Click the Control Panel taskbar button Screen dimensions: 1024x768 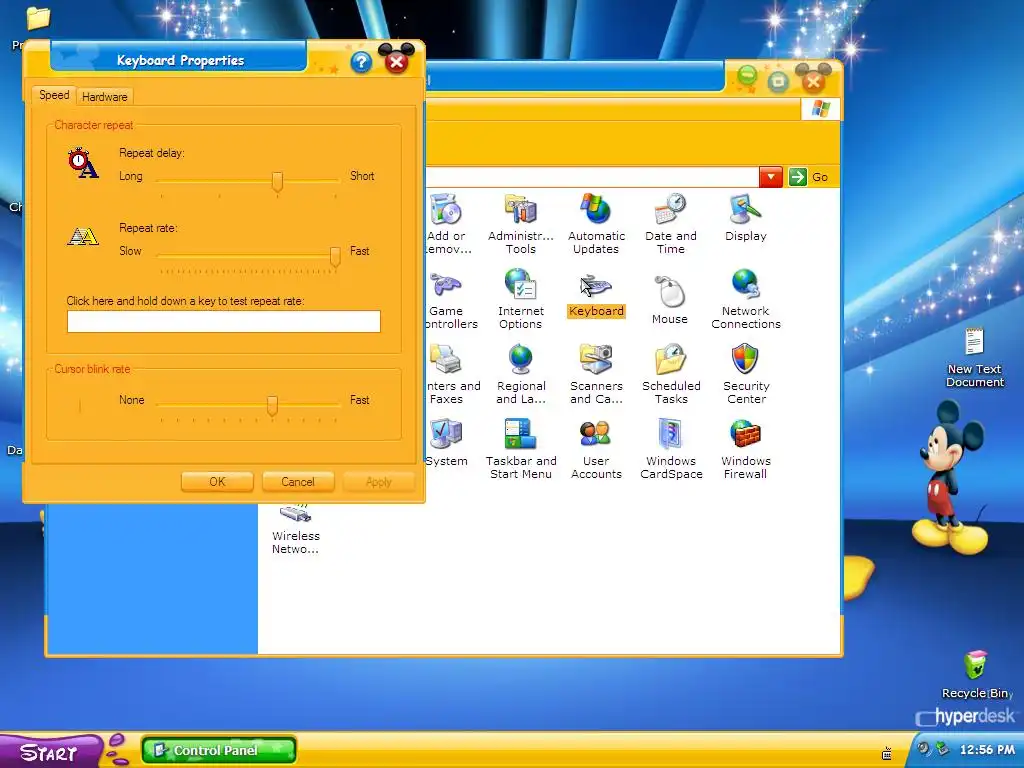point(219,750)
